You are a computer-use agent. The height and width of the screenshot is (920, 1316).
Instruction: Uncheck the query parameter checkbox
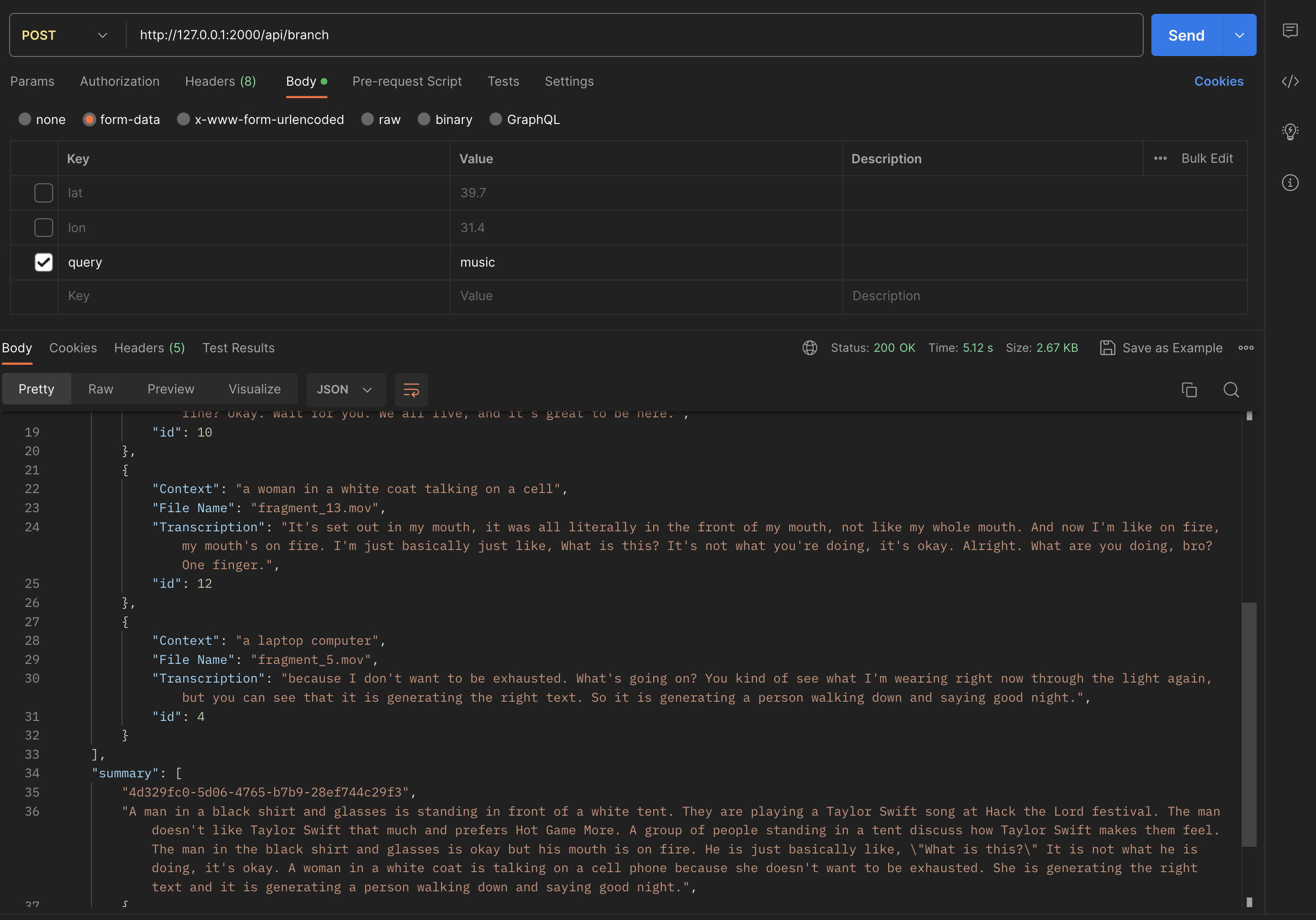tap(44, 262)
